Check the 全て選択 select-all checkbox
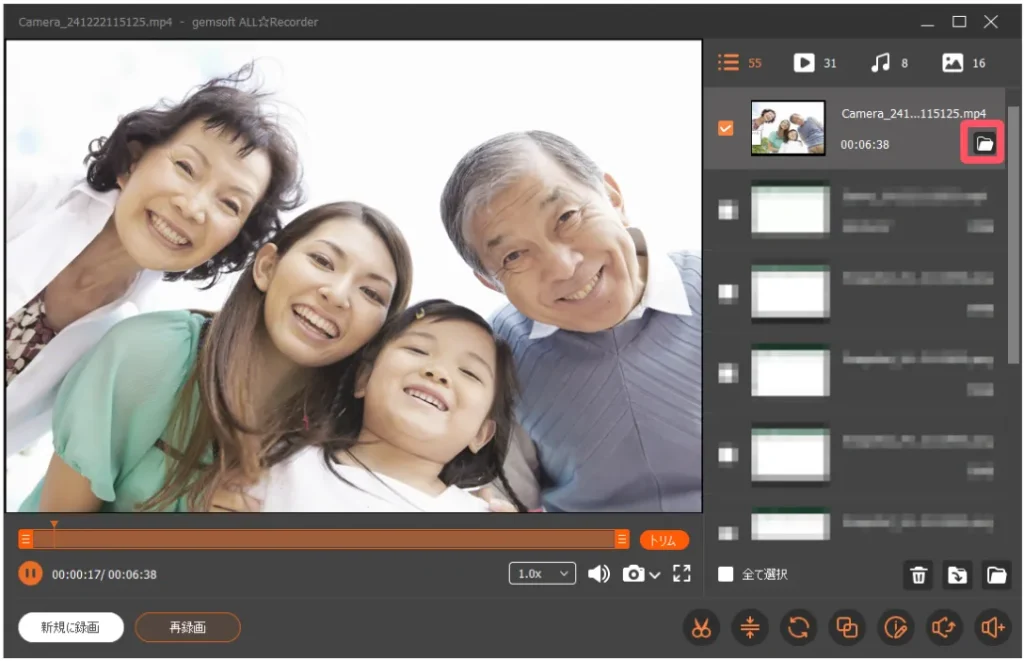This screenshot has width=1024, height=661. (x=726, y=574)
